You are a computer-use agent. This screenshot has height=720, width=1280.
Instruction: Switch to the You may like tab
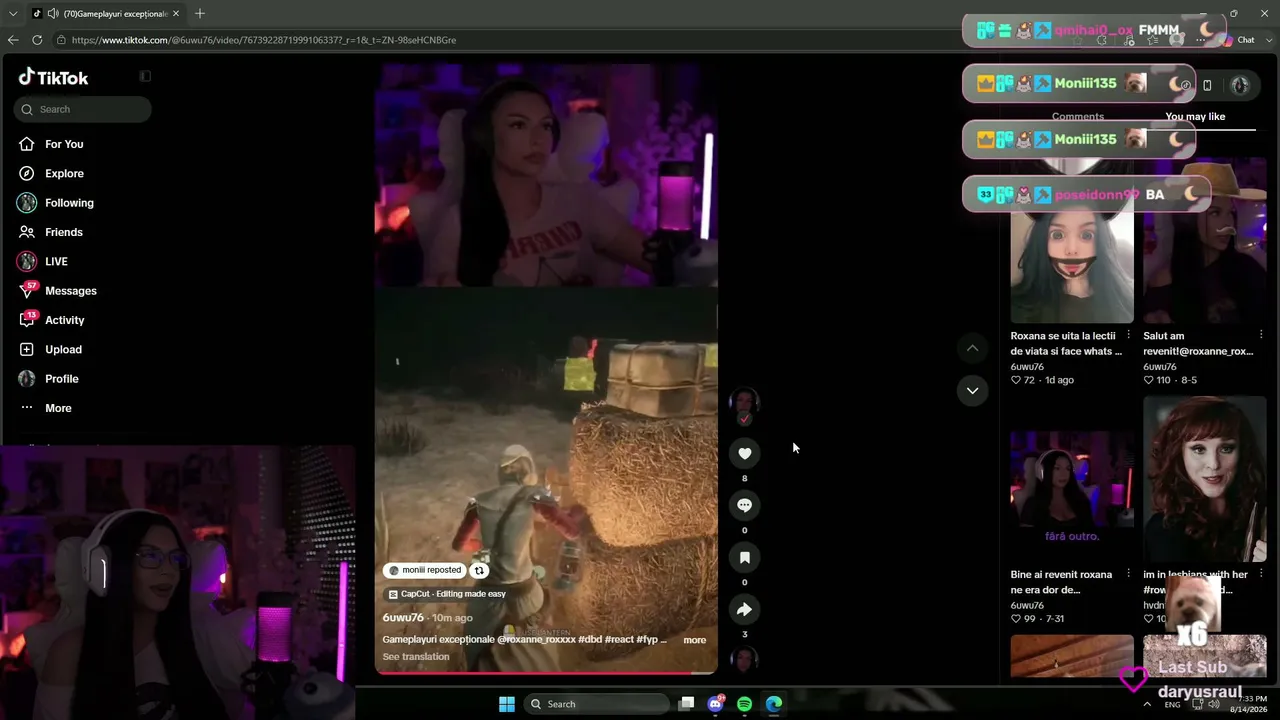1195,117
